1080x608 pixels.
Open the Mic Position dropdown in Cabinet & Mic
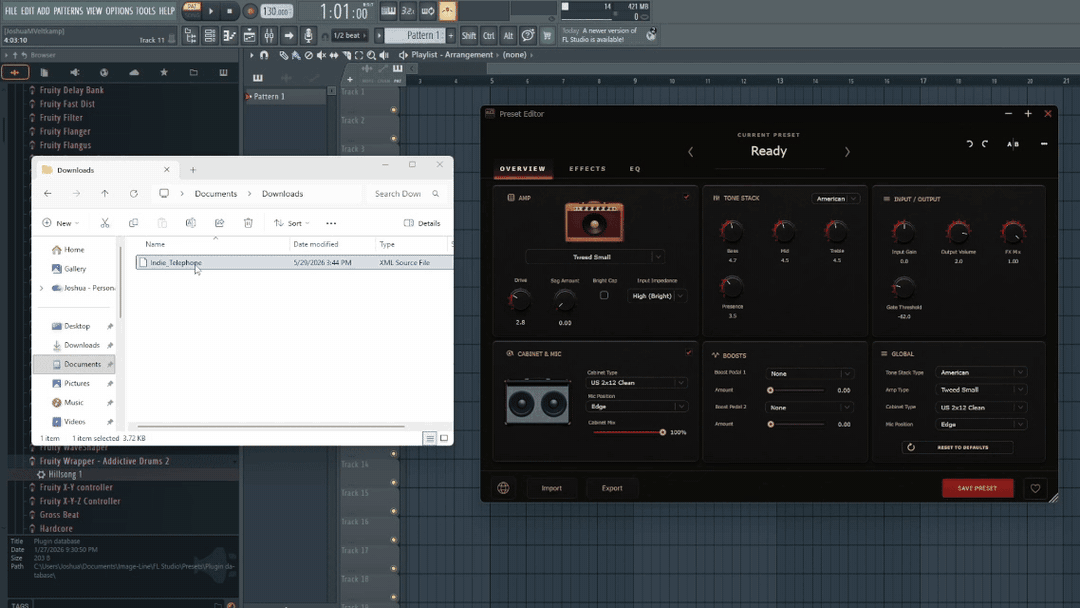click(x=636, y=407)
